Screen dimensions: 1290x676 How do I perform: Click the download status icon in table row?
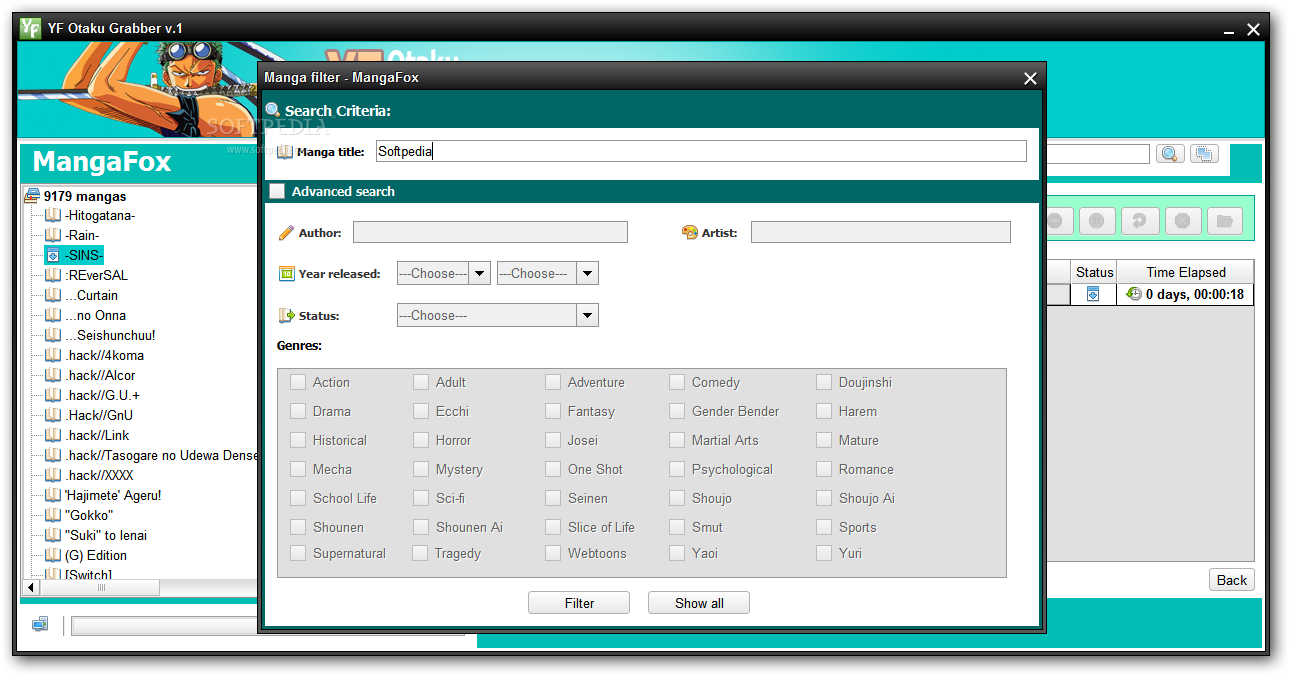point(1093,294)
